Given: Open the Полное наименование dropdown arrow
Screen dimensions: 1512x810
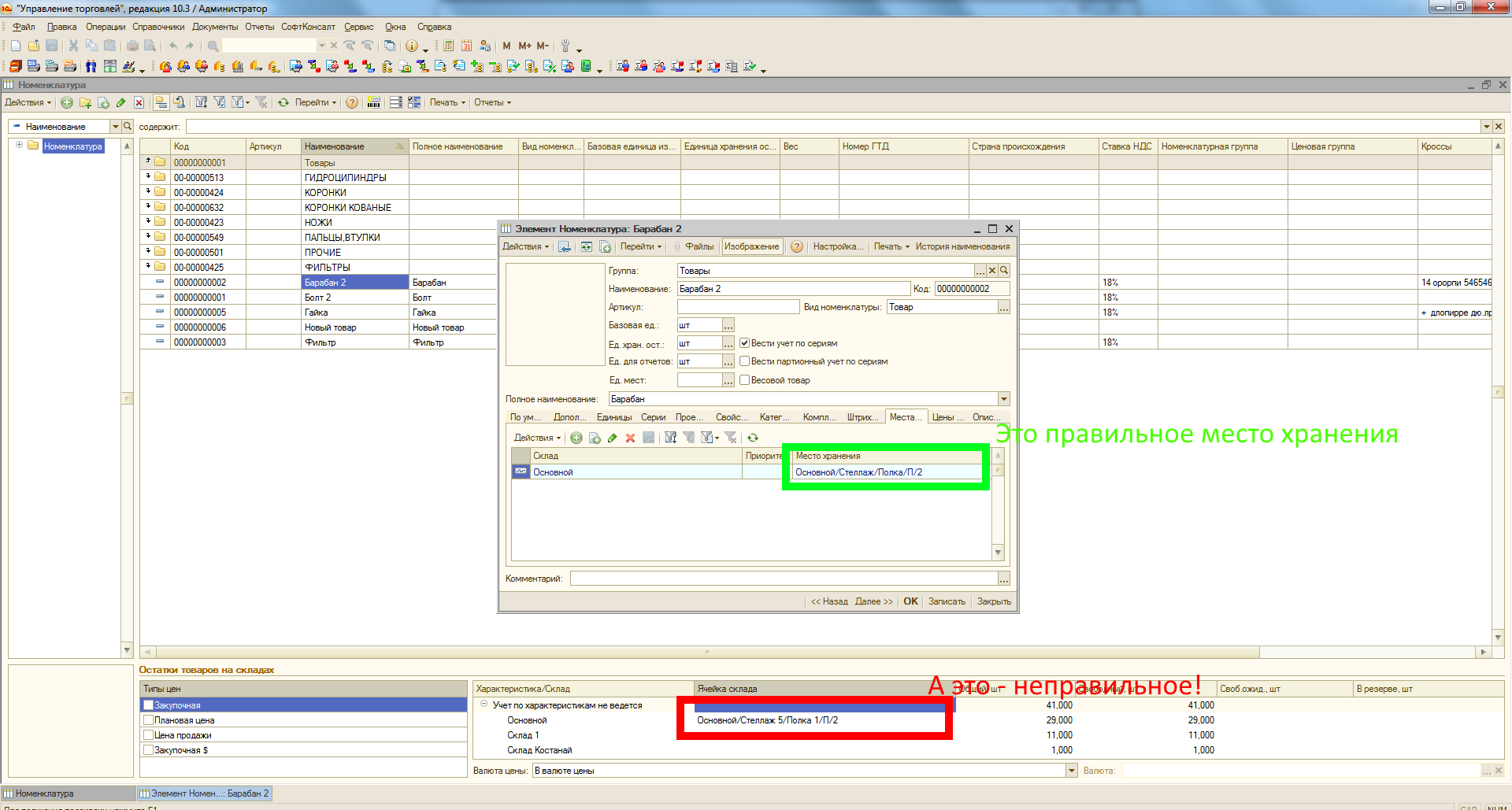Looking at the screenshot, I should point(1004,399).
